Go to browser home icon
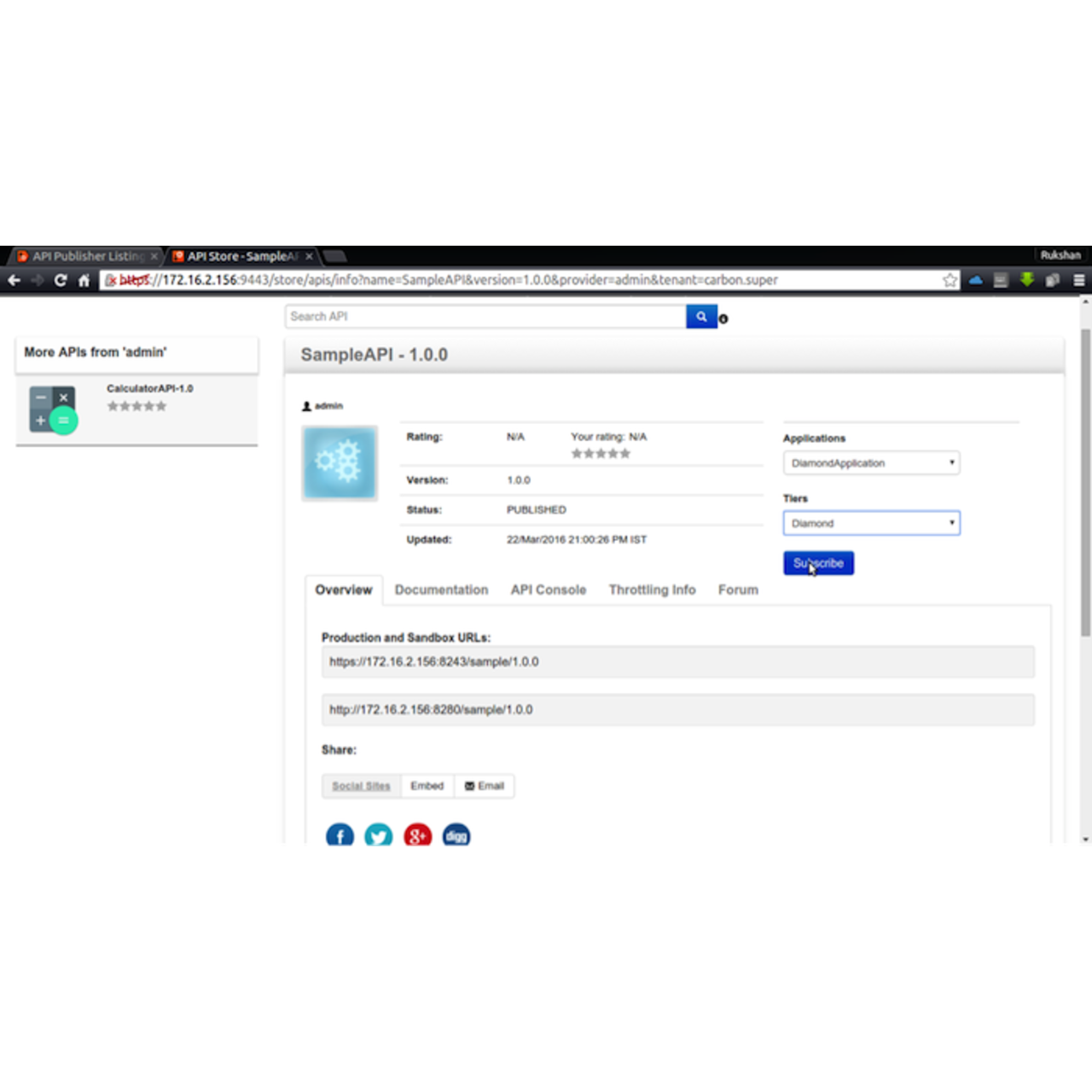Viewport: 1092px width, 1092px height. click(x=84, y=280)
